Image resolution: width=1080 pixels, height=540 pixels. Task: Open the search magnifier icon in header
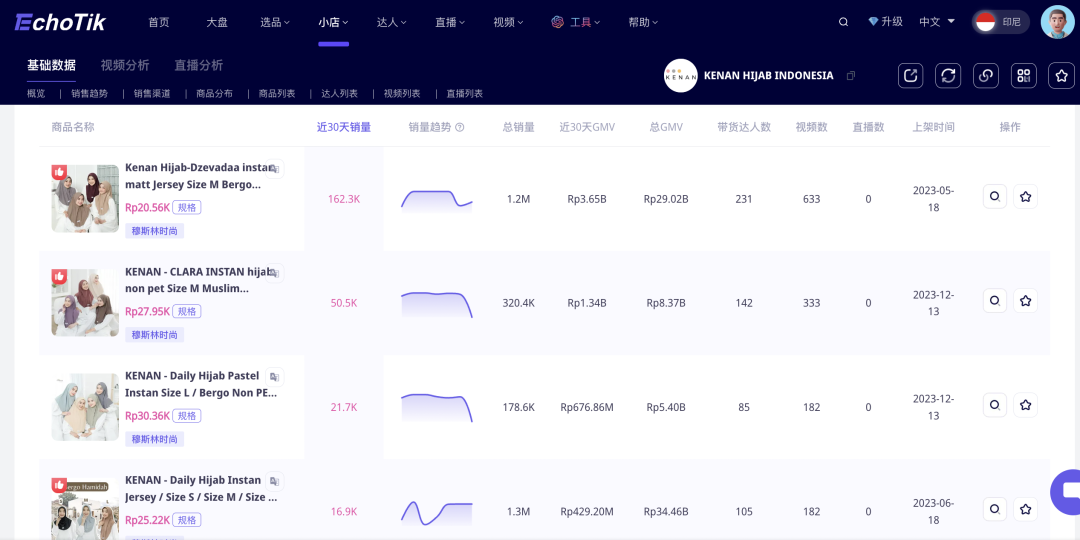843,22
